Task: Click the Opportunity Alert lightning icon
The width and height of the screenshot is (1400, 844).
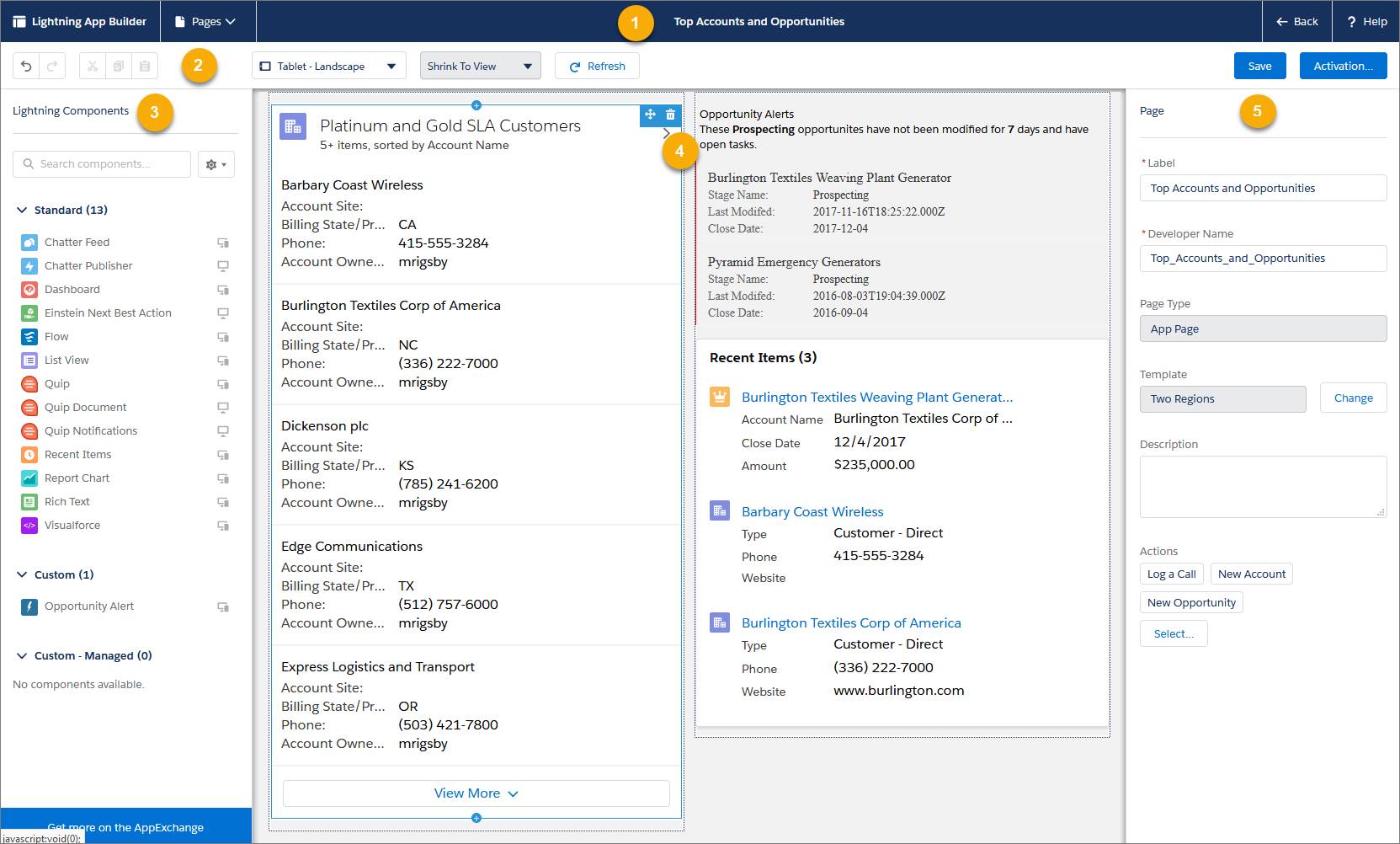Action: [x=29, y=606]
